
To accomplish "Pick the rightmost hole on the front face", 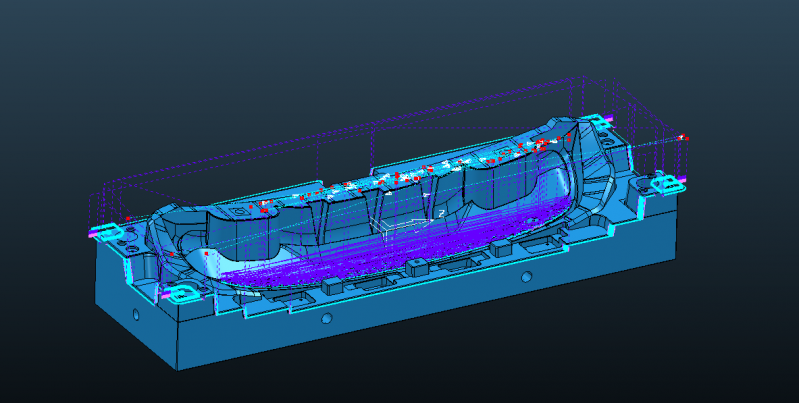I will coord(526,275).
